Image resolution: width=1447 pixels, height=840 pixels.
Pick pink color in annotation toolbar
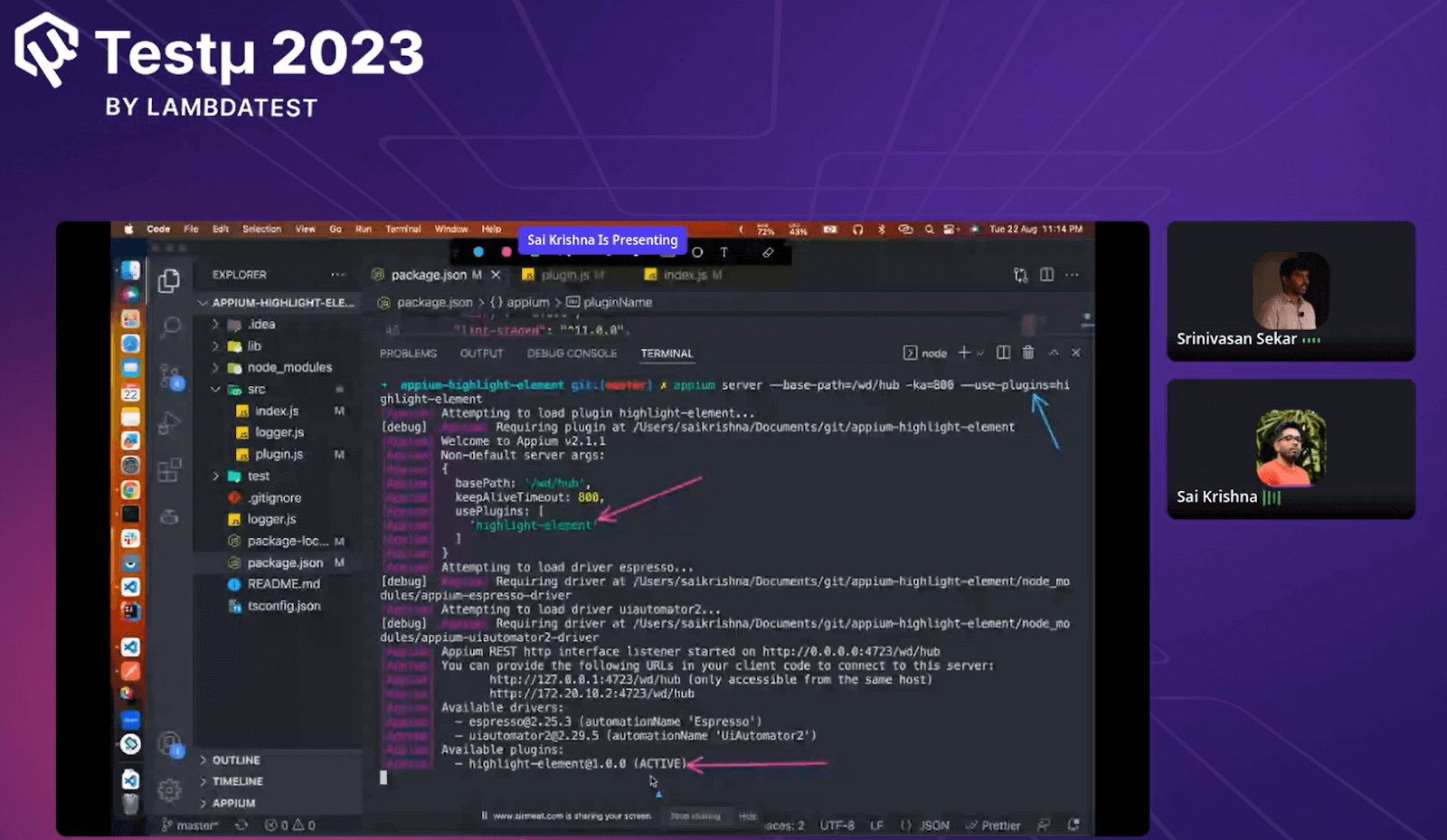tap(506, 252)
